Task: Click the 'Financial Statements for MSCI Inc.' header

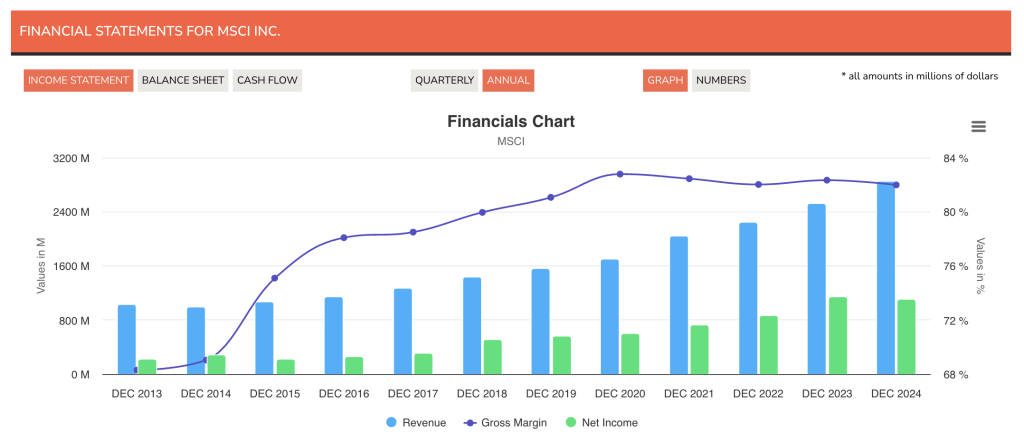Action: pyautogui.click(x=150, y=31)
